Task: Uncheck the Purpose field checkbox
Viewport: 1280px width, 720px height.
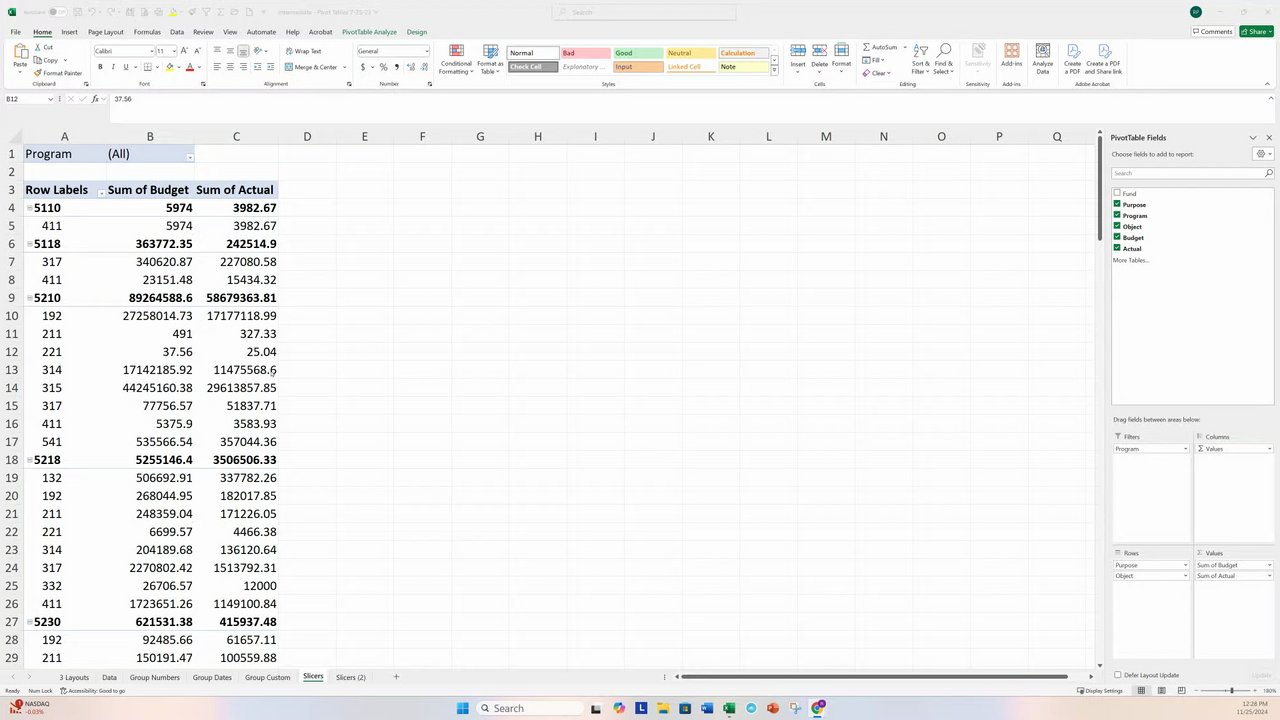Action: pyautogui.click(x=1117, y=204)
